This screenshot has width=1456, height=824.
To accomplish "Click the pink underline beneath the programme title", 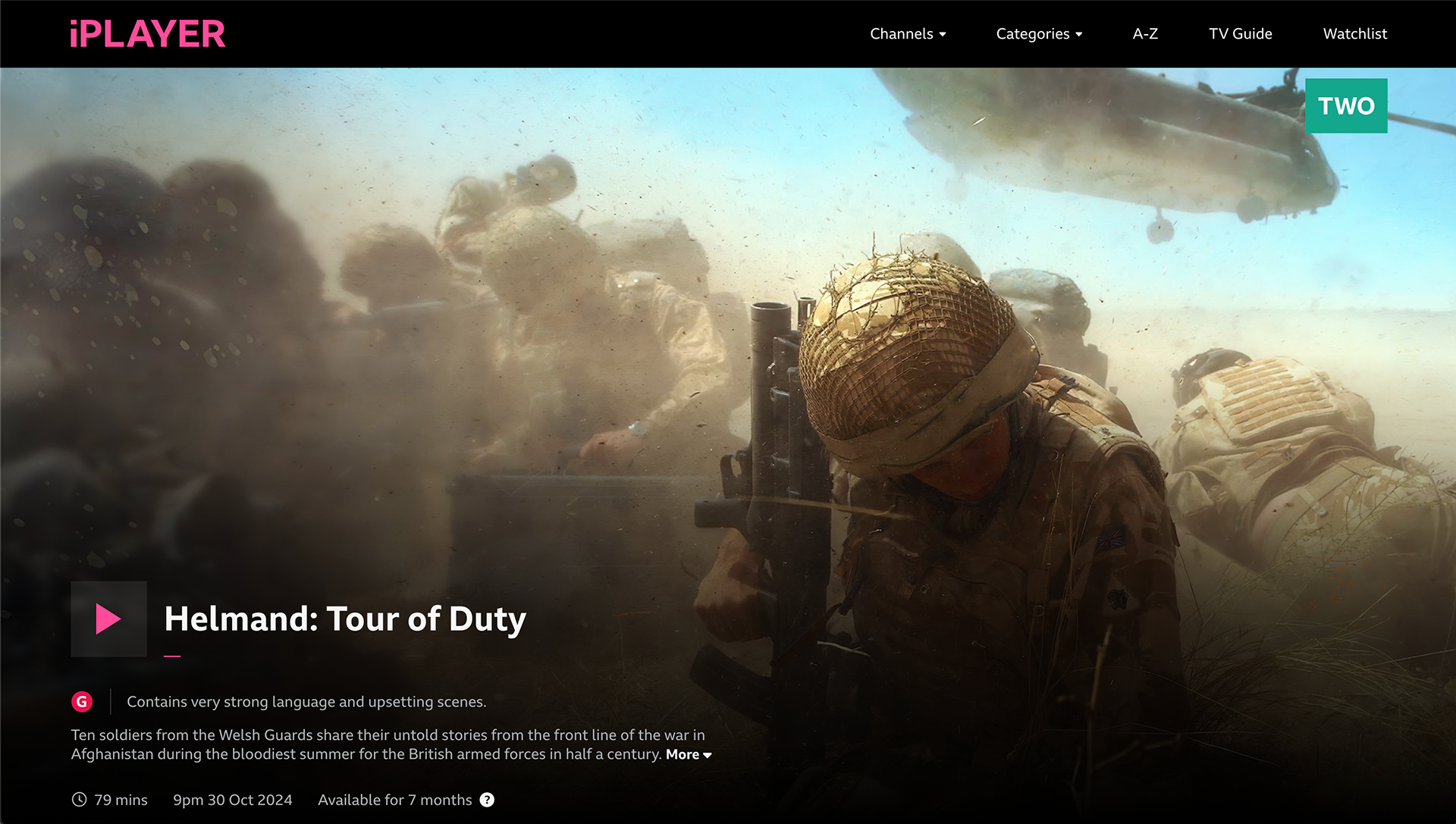I will pos(172,656).
